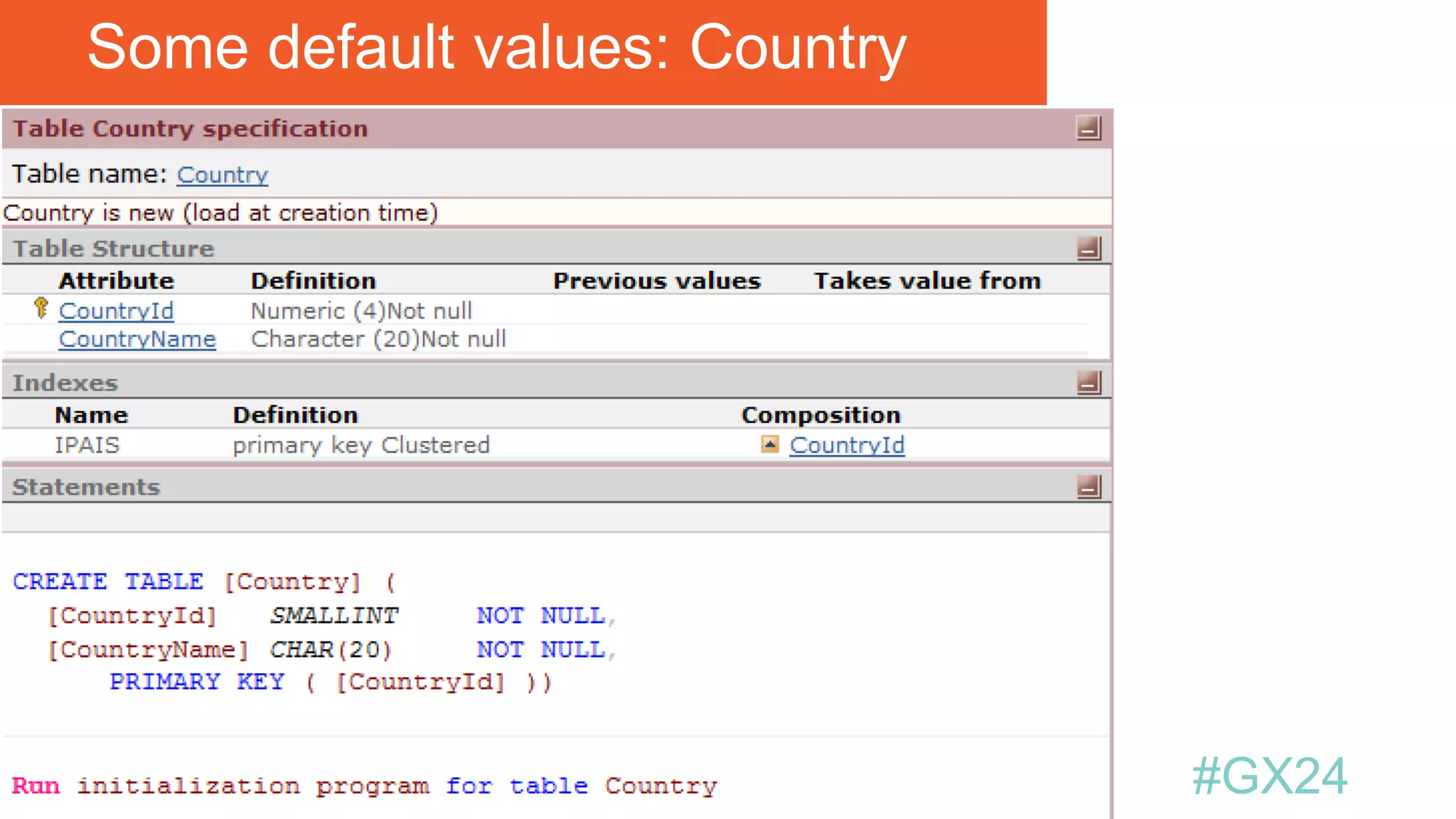Click the Some default values slide title
The image size is (1456, 819).
click(496, 48)
